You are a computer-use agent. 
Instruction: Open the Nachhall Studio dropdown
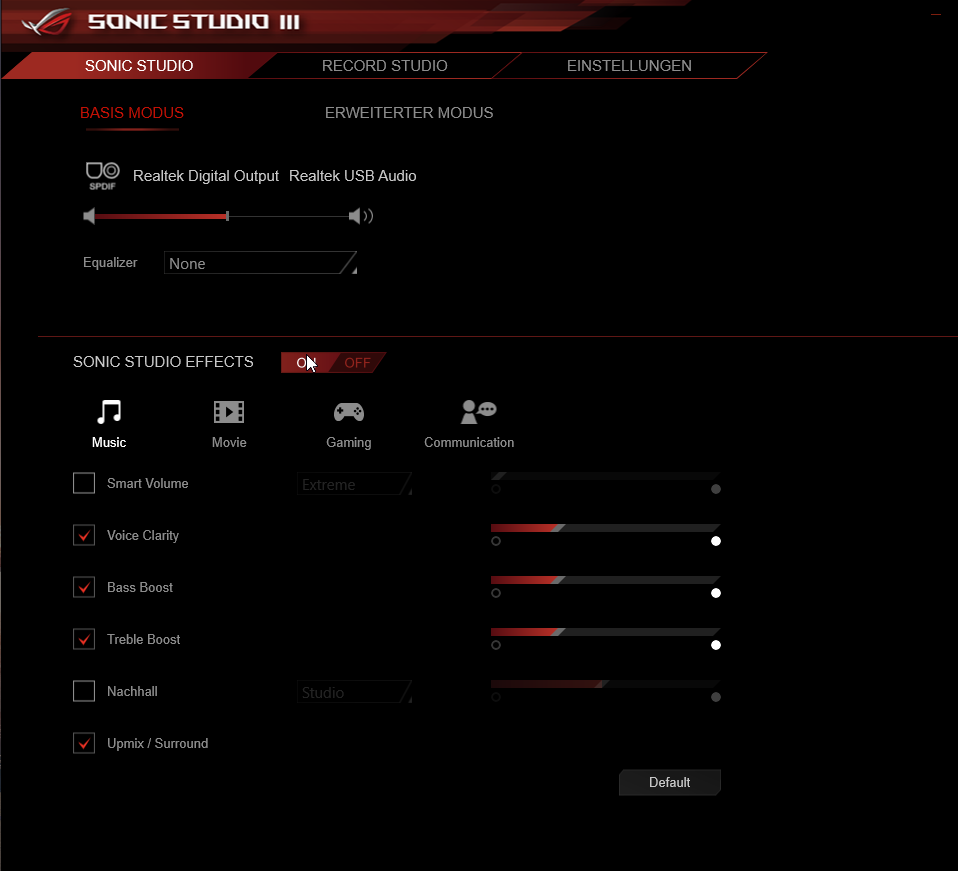click(x=354, y=692)
